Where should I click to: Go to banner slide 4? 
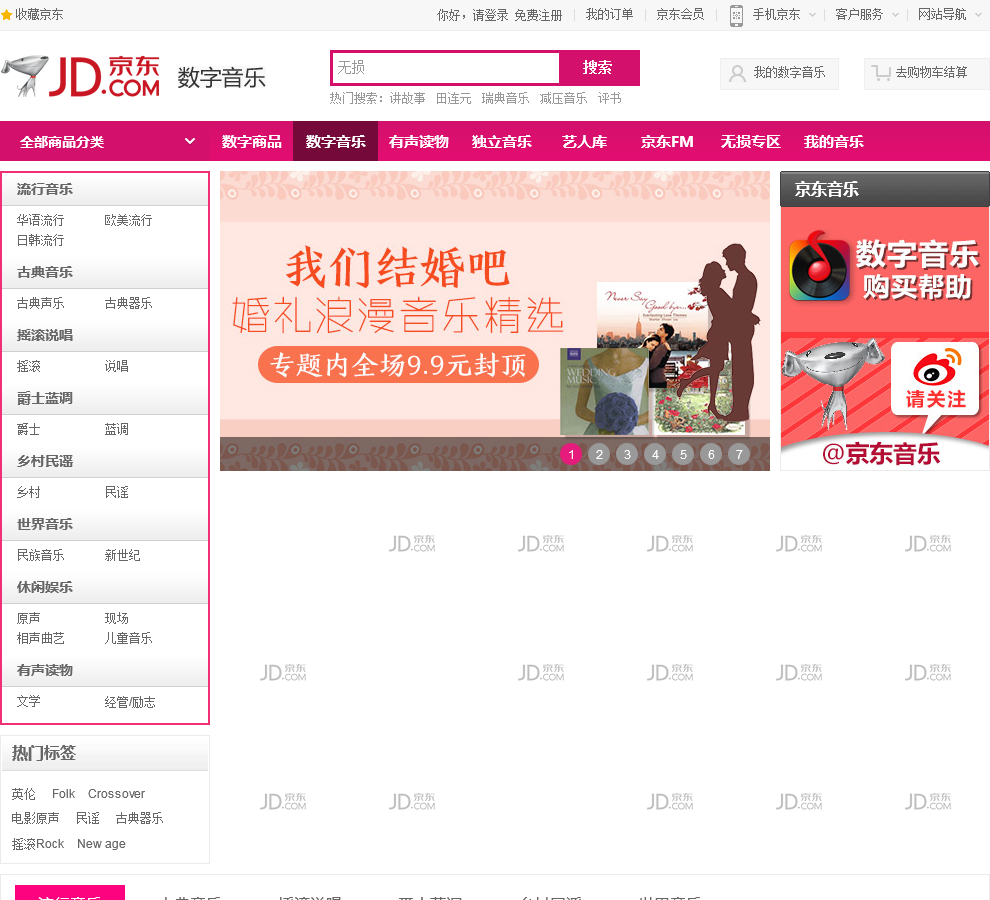655,454
